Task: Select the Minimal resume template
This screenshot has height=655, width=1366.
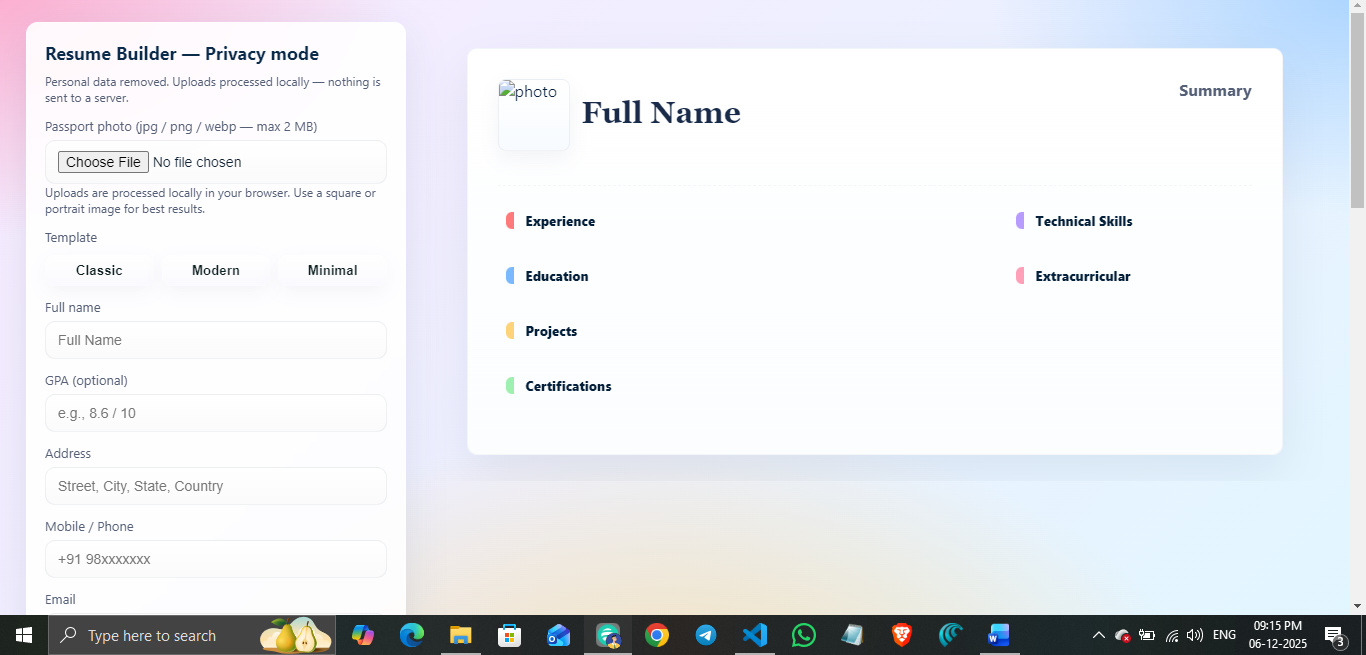Action: pos(332,270)
